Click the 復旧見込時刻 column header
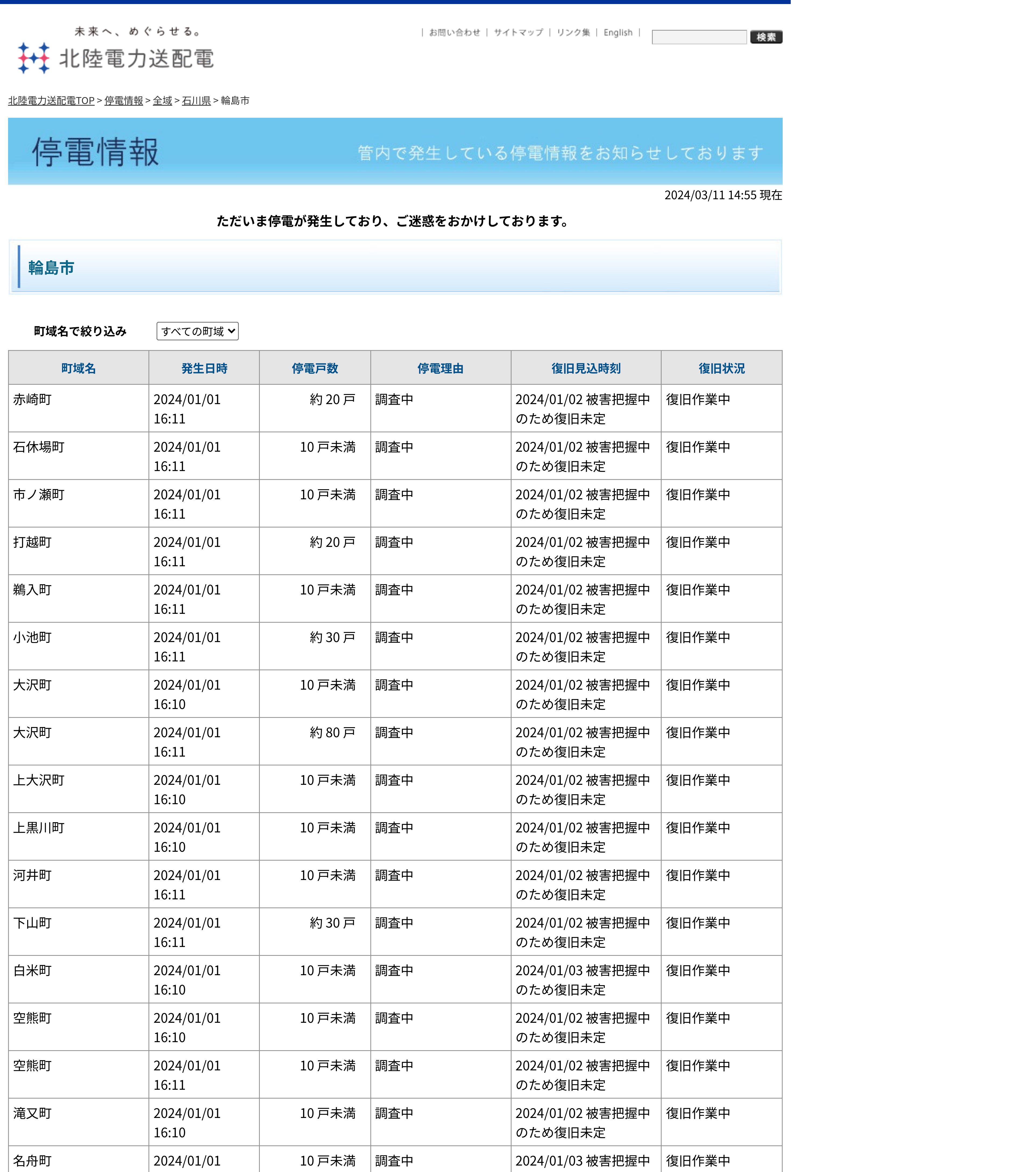 586,368
